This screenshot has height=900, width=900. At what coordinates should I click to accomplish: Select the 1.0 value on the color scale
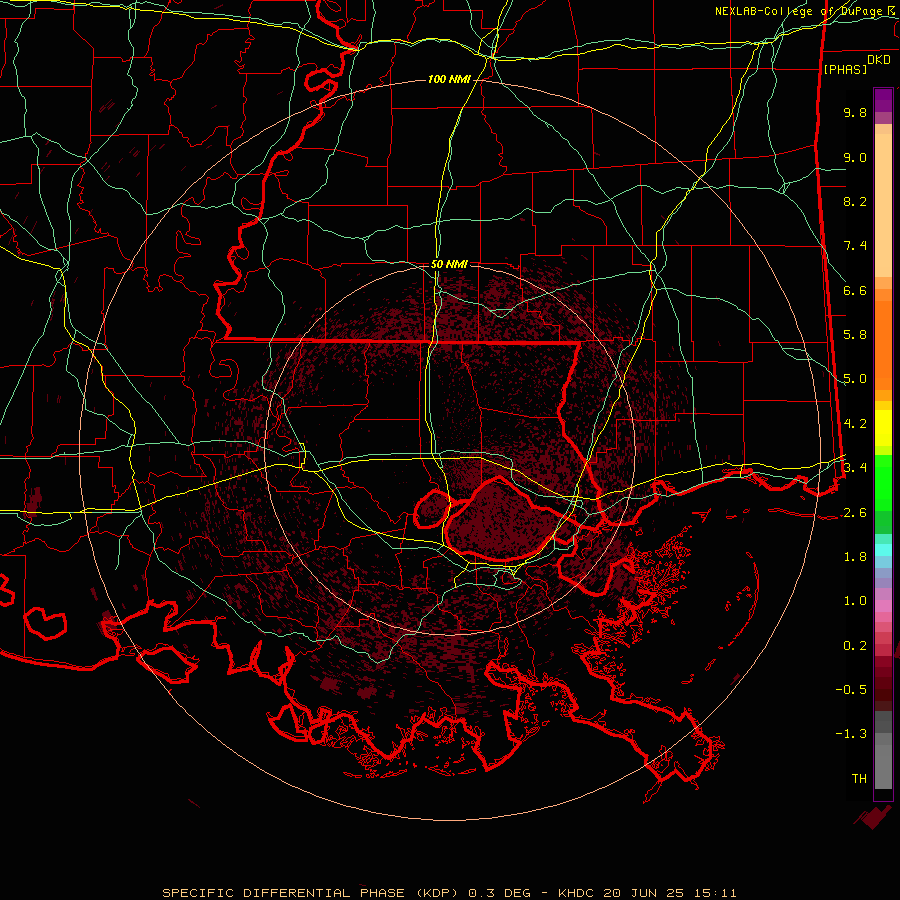[855, 601]
